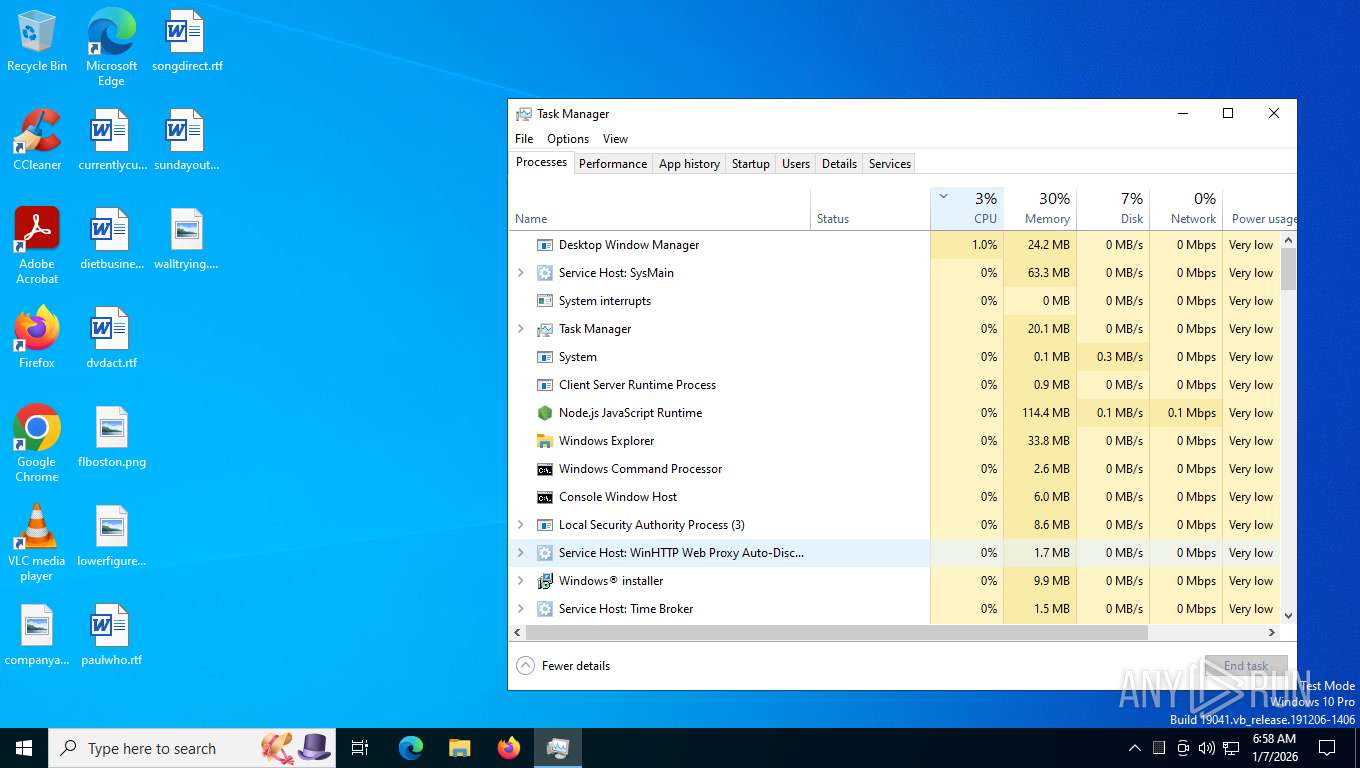
Task: Expand Service Host: WinHTTP Web Proxy row
Action: 520,553
